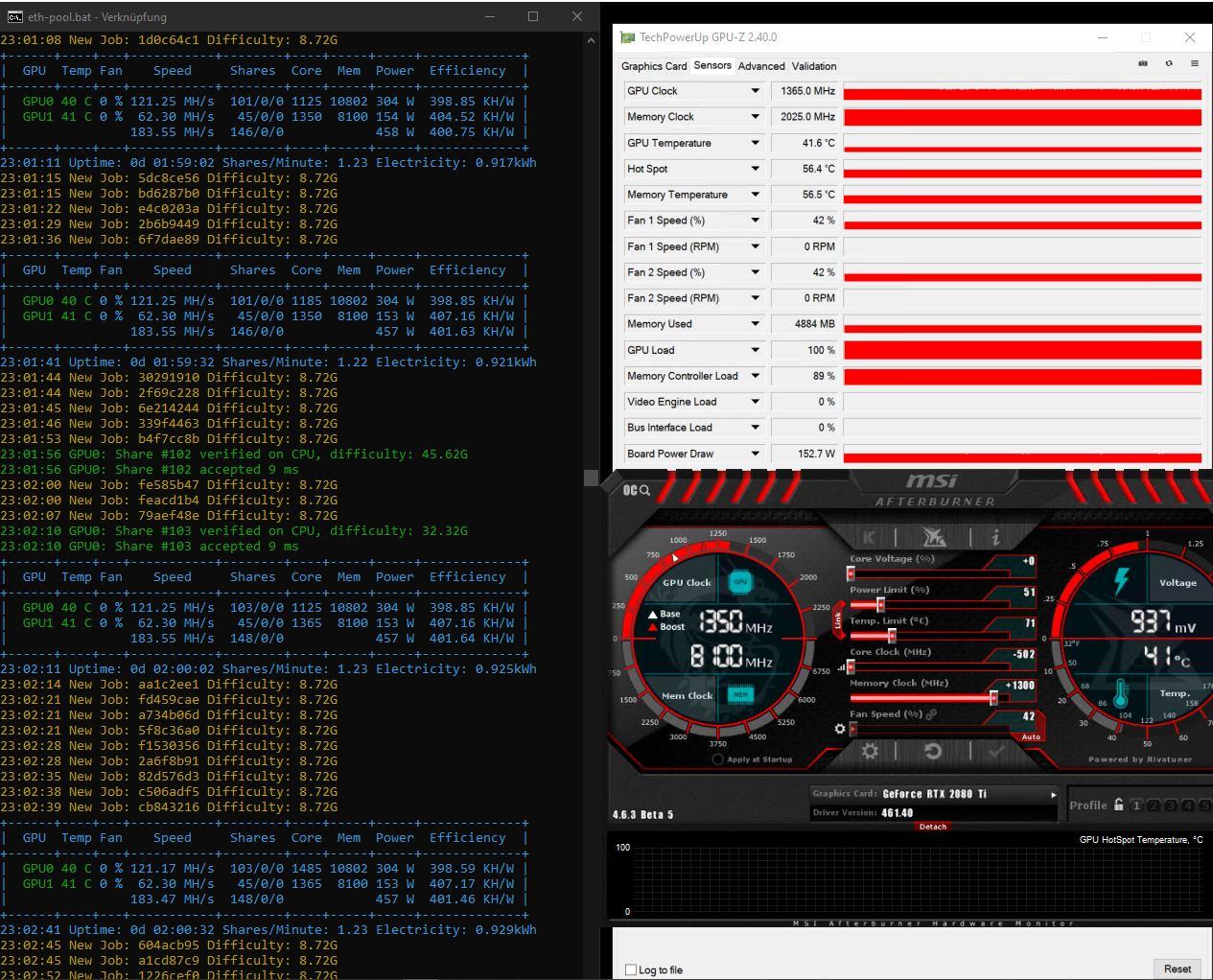Toggle the Link power and temp limit button
Viewport: 1213px width, 980px height.
pyautogui.click(x=838, y=620)
